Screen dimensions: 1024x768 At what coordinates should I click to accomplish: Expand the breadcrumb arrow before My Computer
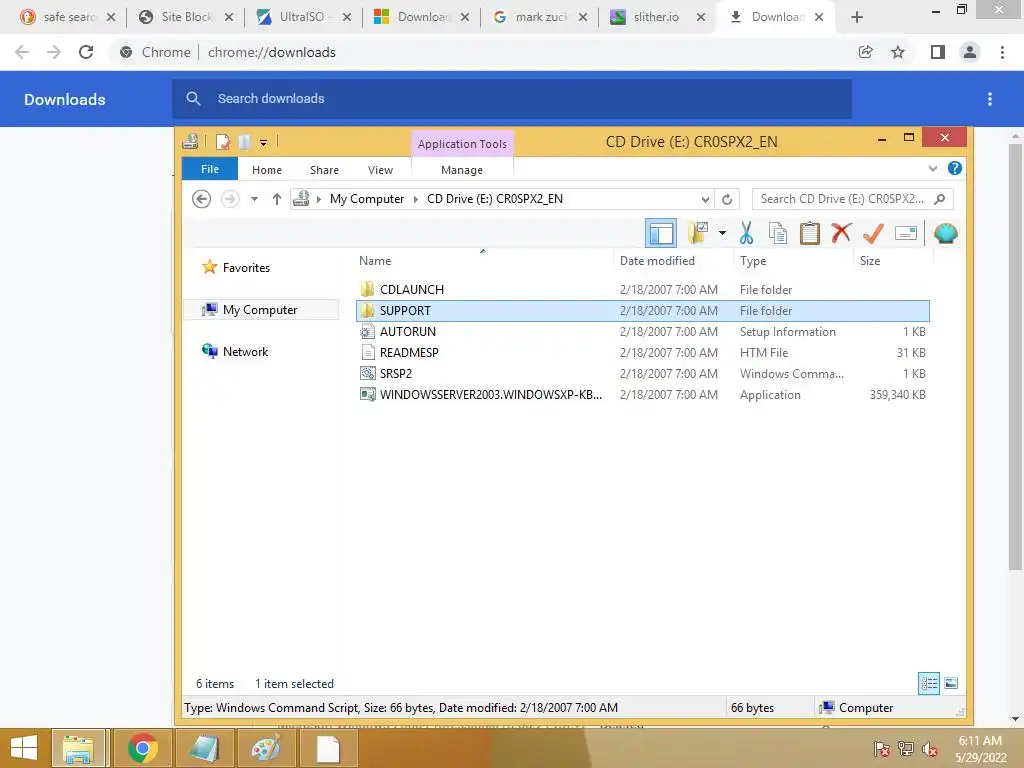(319, 199)
